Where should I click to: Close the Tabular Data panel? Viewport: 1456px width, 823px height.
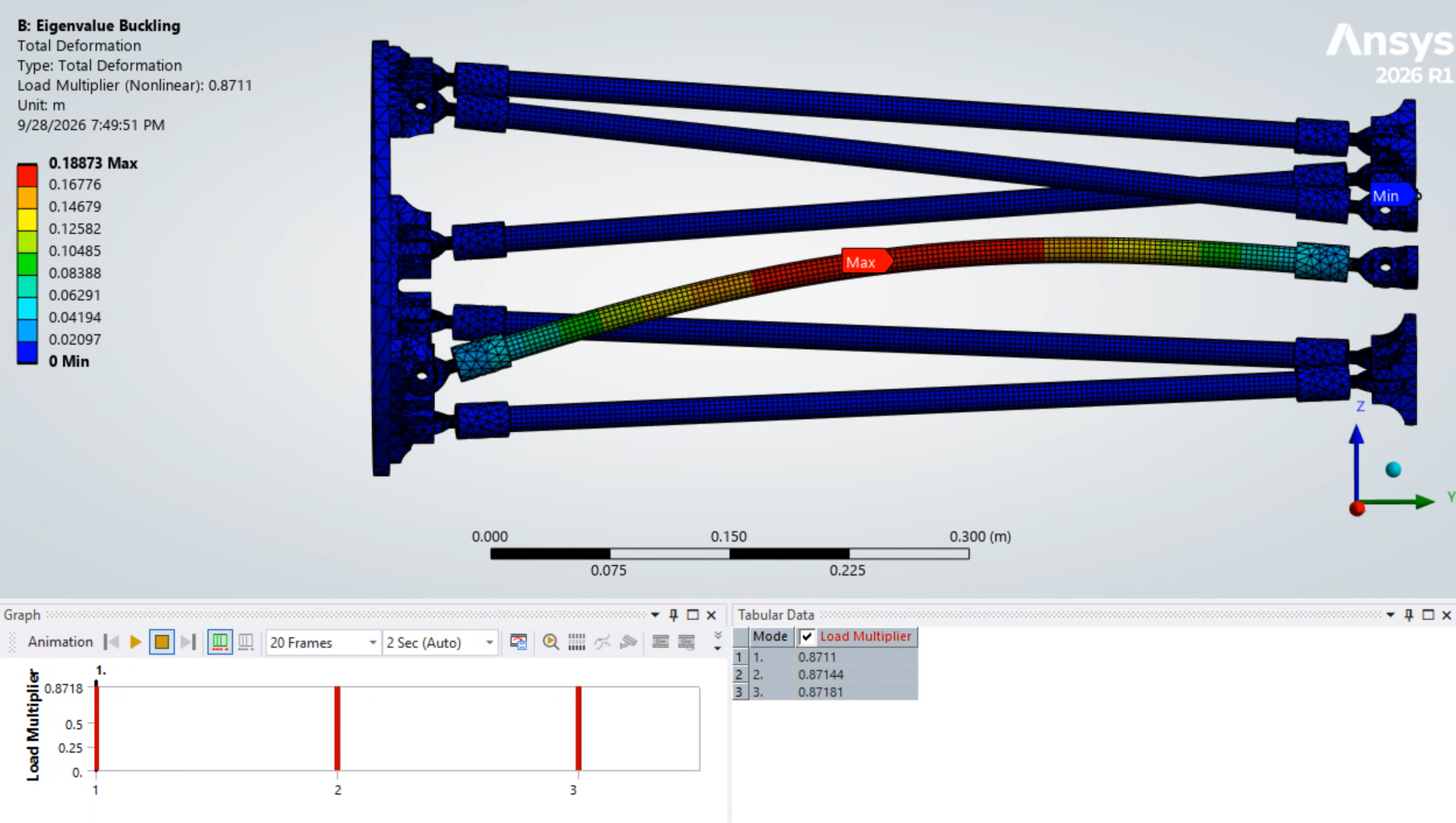click(1447, 615)
